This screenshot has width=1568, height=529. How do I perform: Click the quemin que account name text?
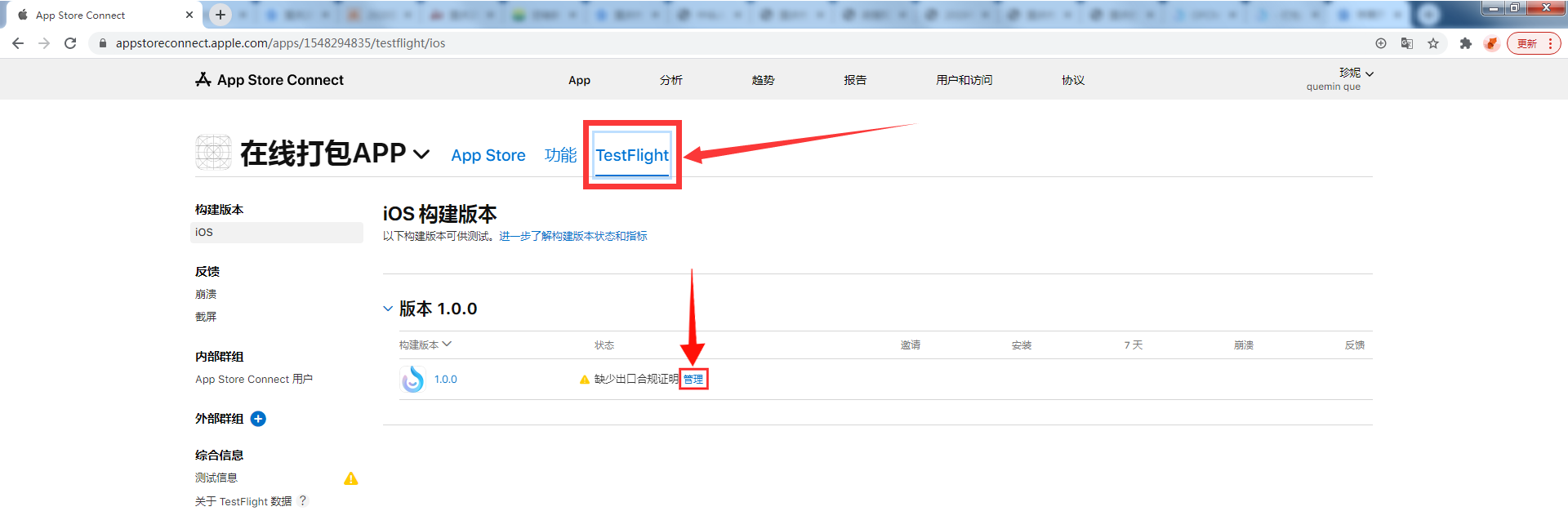pyautogui.click(x=1334, y=87)
